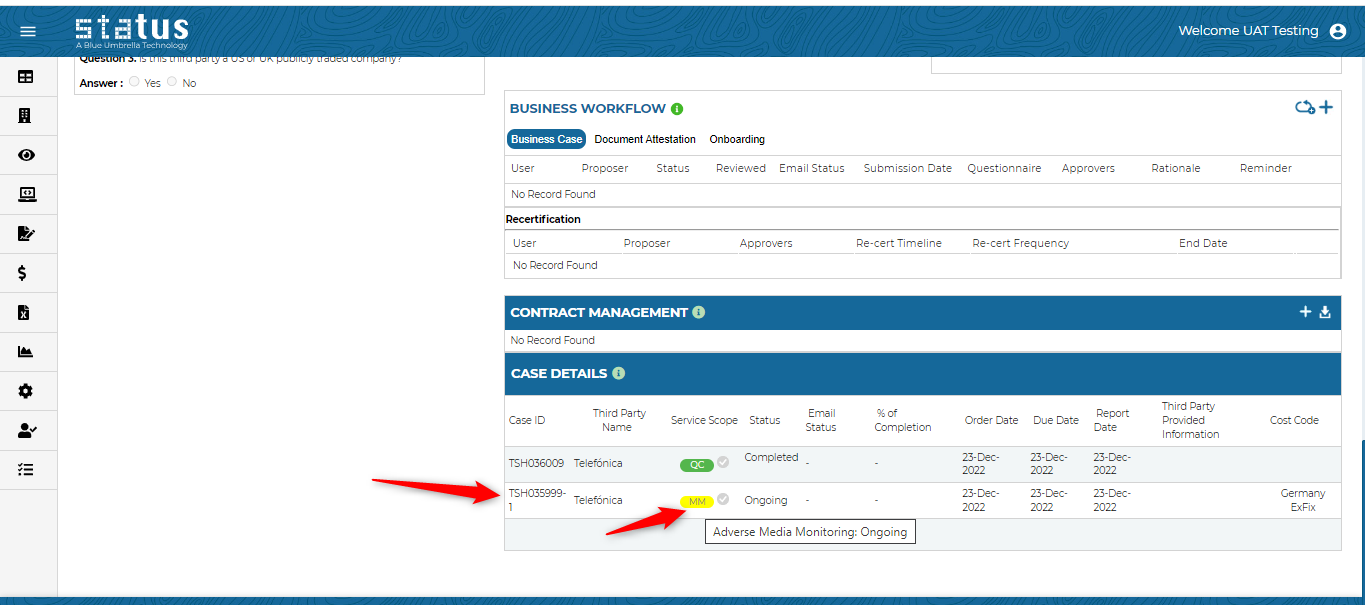Switch to the Document Attestation tab
1365x605 pixels.
click(x=645, y=139)
